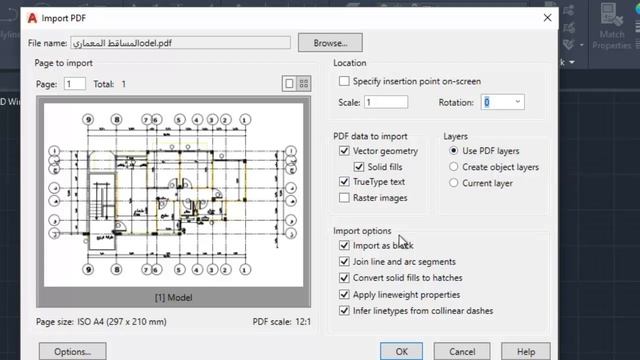
Task: Select the Current layer radio option
Action: pos(453,183)
